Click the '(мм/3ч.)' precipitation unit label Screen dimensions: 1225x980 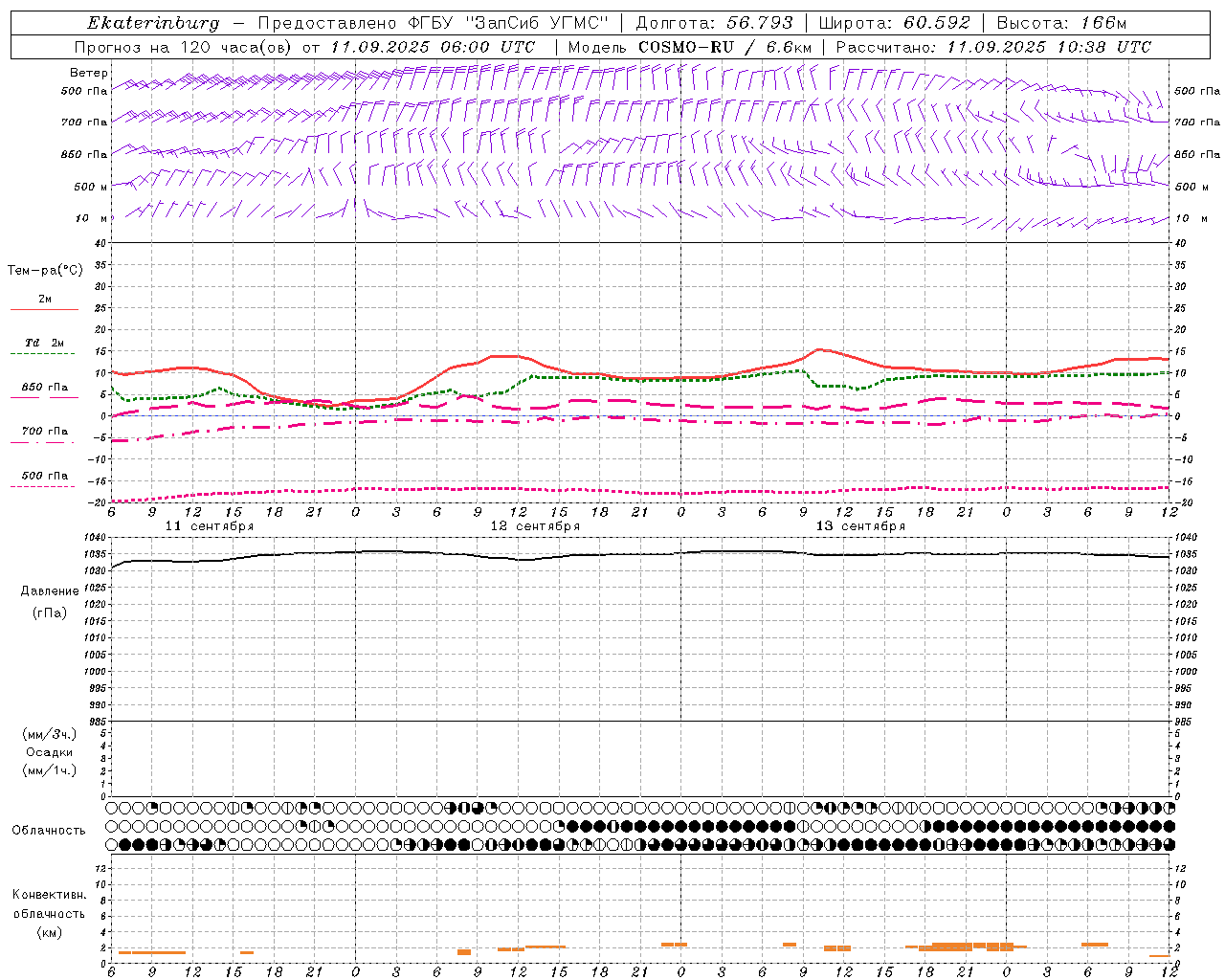[x=49, y=734]
